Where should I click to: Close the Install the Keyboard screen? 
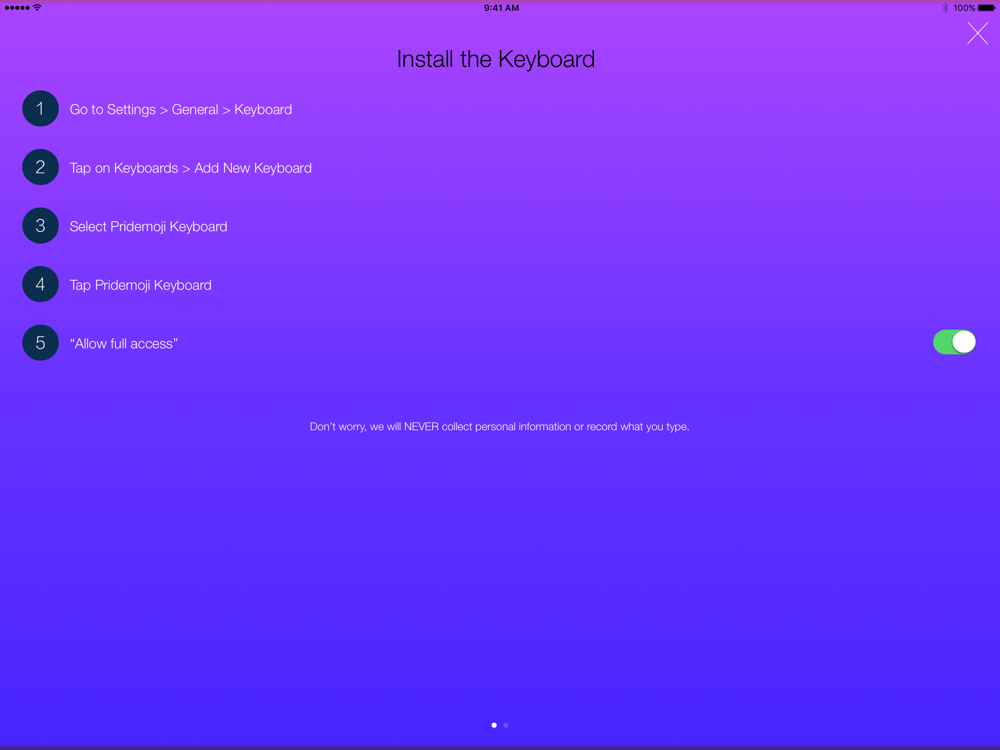coord(977,33)
